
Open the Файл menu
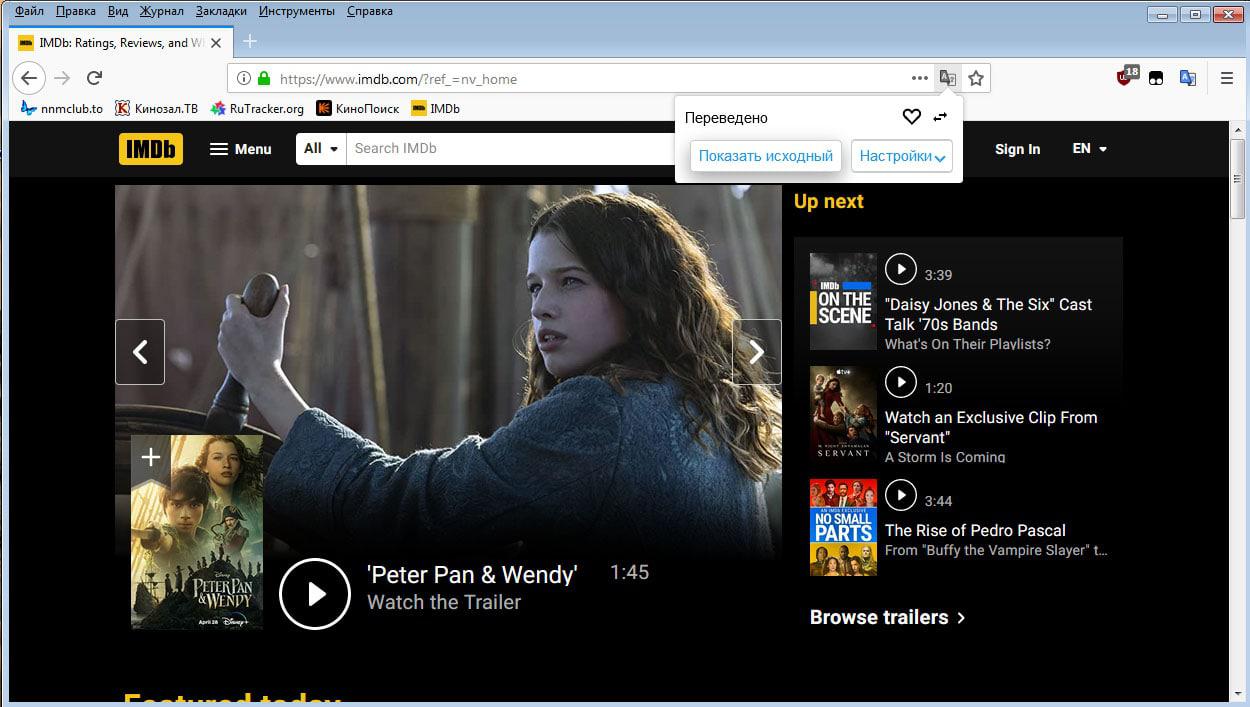click(29, 11)
